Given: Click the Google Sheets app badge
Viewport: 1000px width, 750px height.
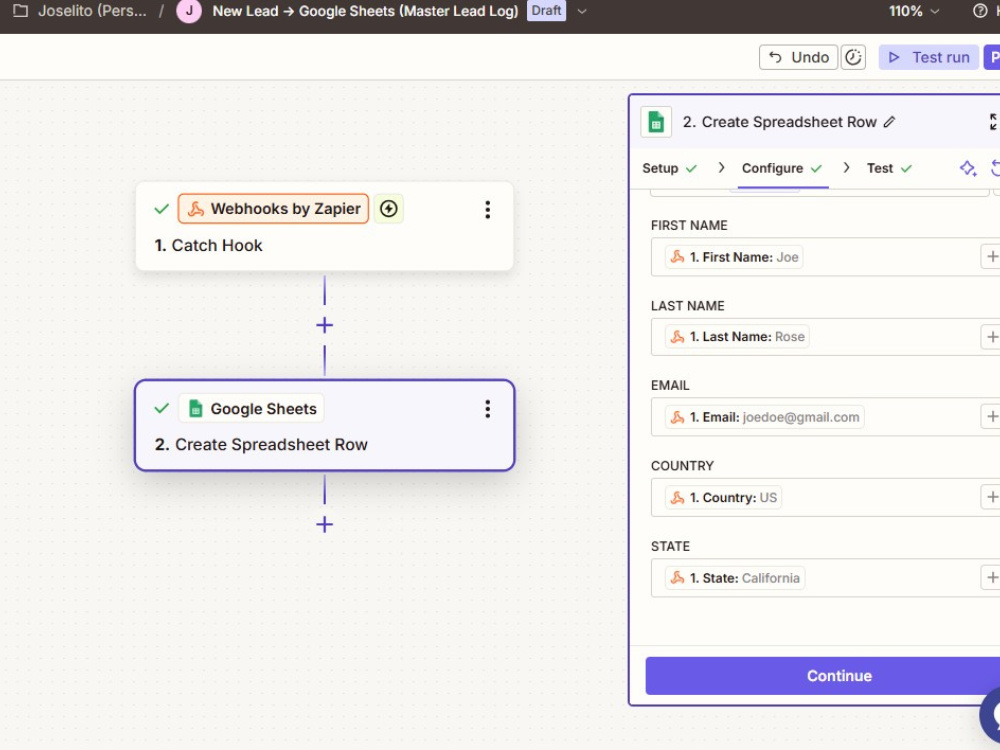Looking at the screenshot, I should click(x=251, y=409).
